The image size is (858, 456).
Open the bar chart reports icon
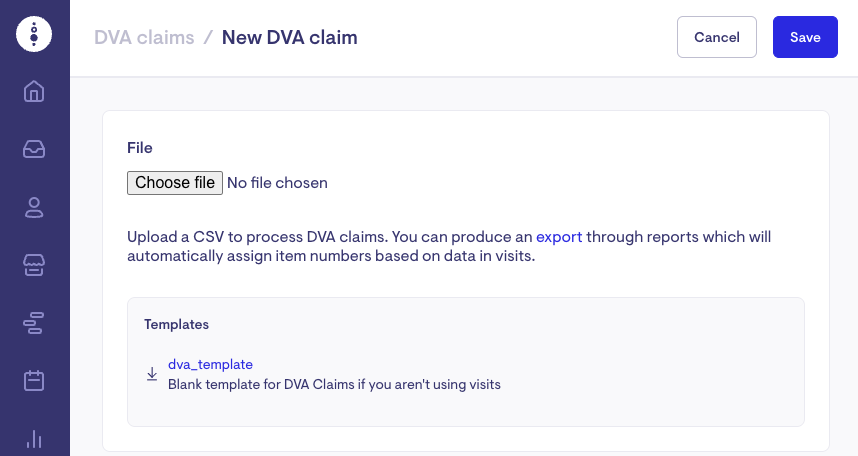(x=34, y=438)
